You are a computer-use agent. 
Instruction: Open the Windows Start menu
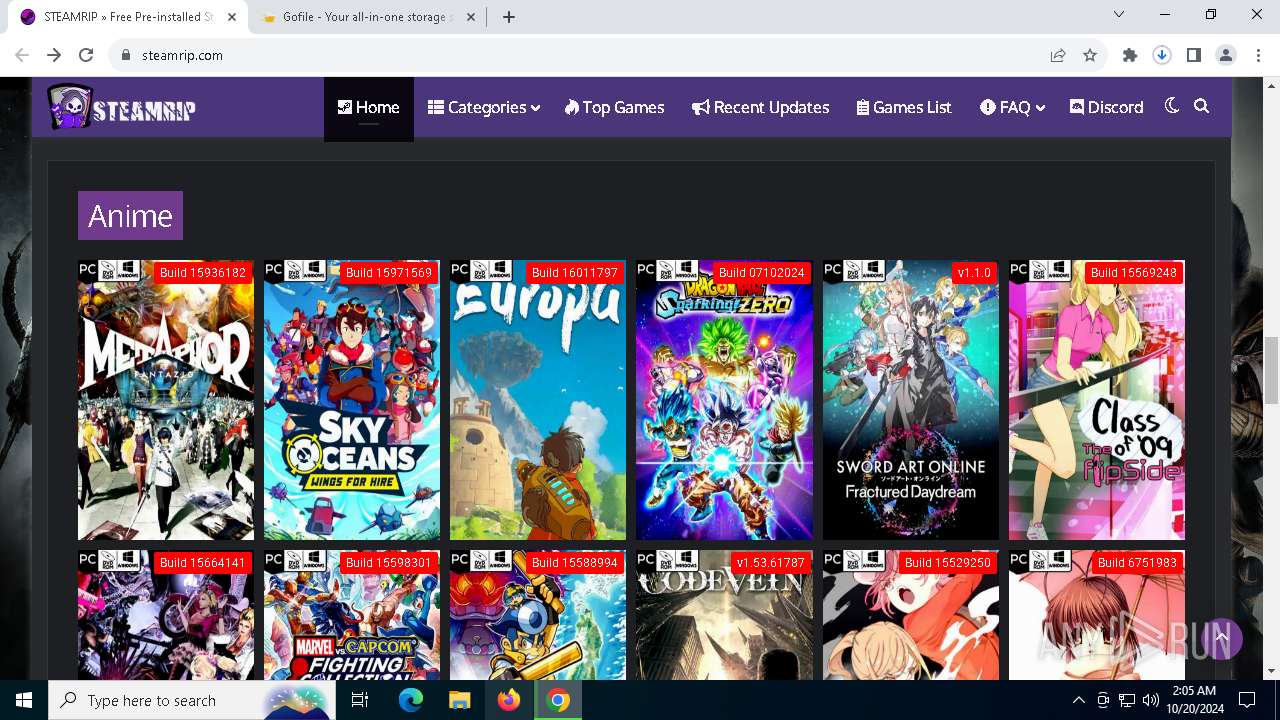click(24, 700)
